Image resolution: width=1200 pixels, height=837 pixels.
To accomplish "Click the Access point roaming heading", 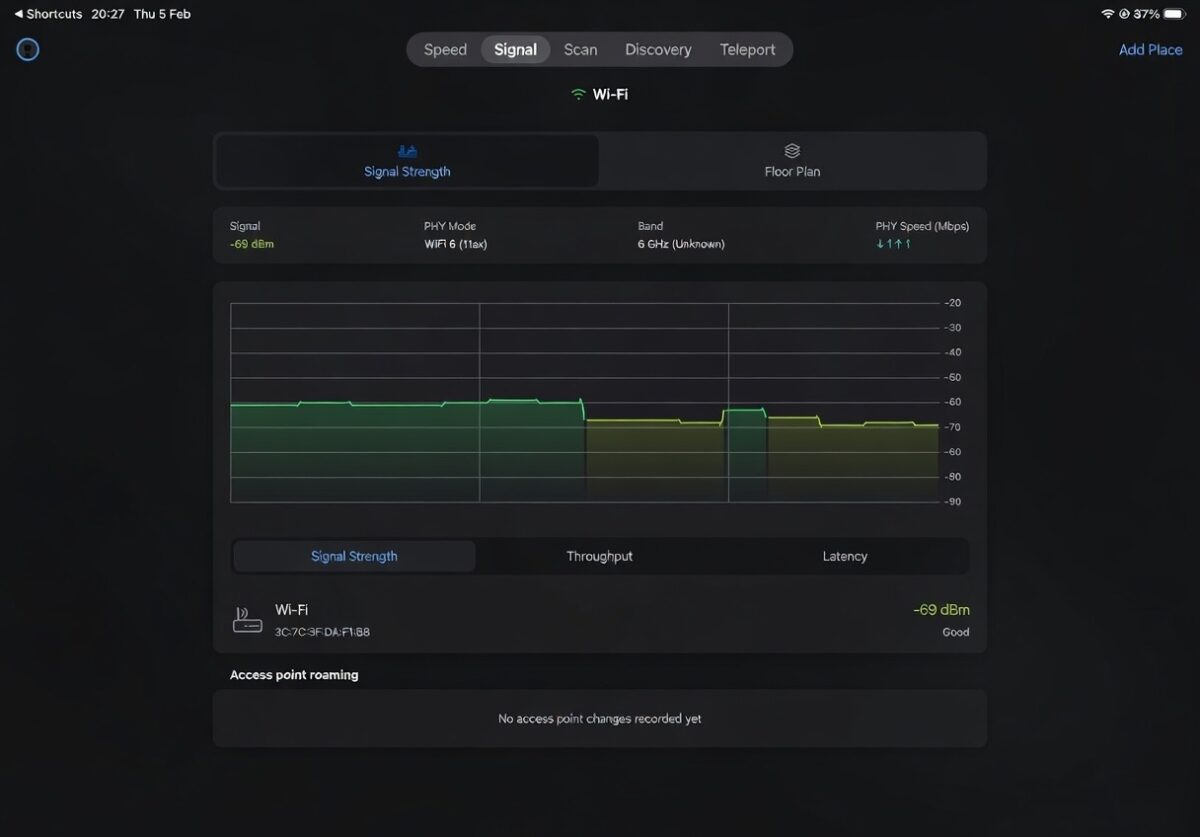I will point(294,675).
